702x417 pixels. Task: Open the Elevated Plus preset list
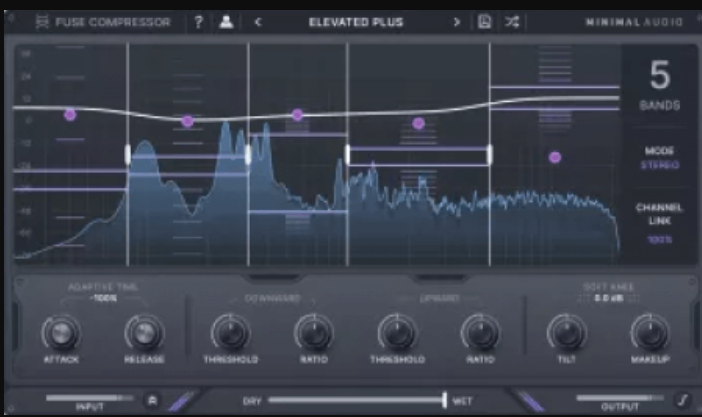356,22
